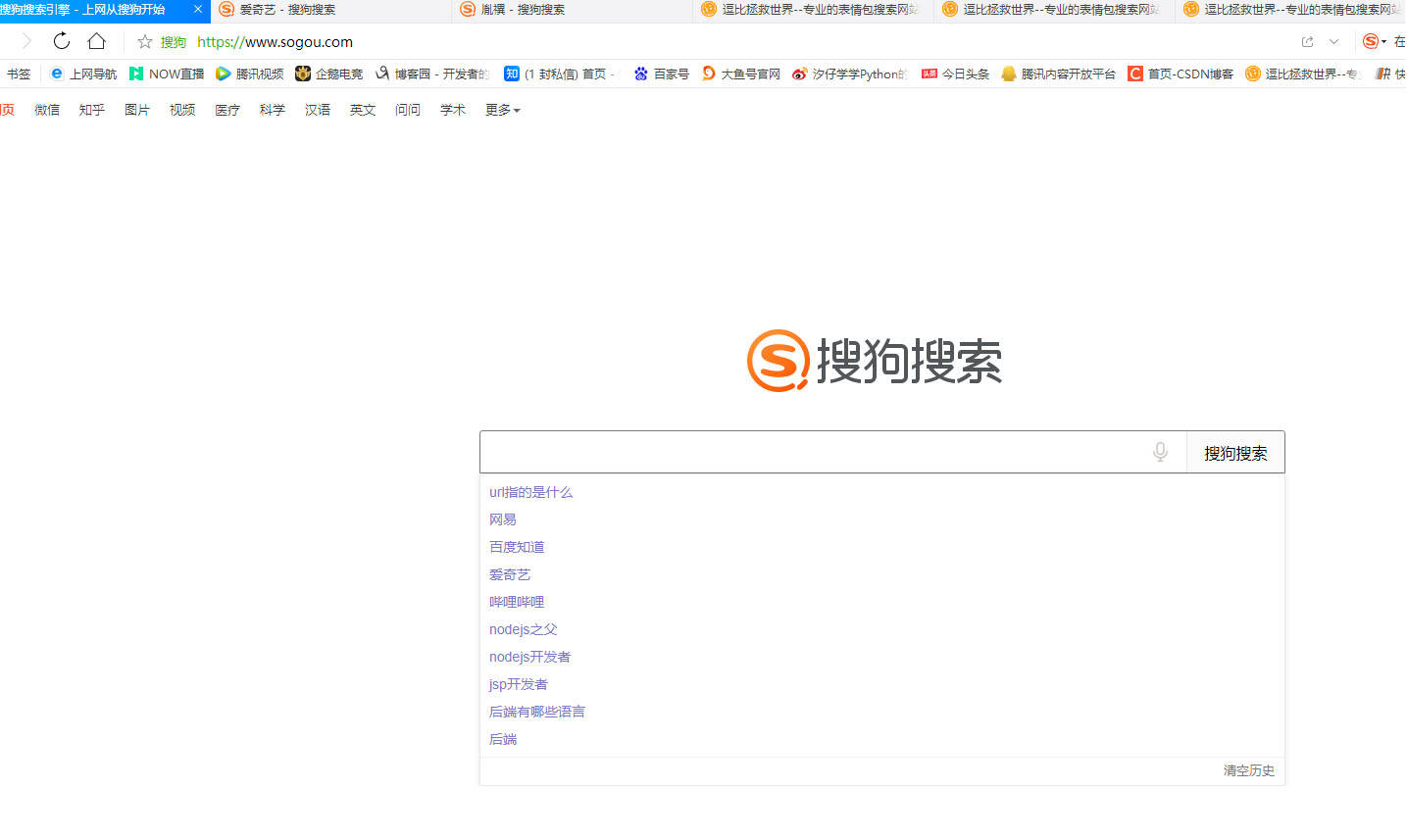Image resolution: width=1407 pixels, height=840 pixels.
Task: Go to the 图片 search category
Action: pos(137,110)
